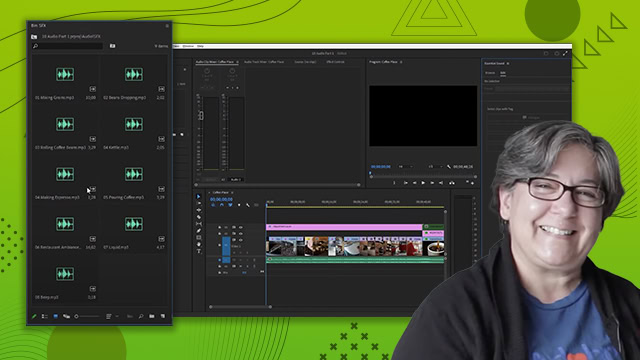
Task: Select the Rectangle tool
Action: (x=199, y=238)
